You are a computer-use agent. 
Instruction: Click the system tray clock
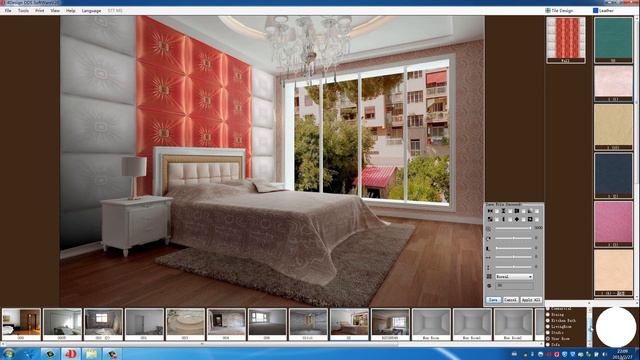click(x=623, y=354)
